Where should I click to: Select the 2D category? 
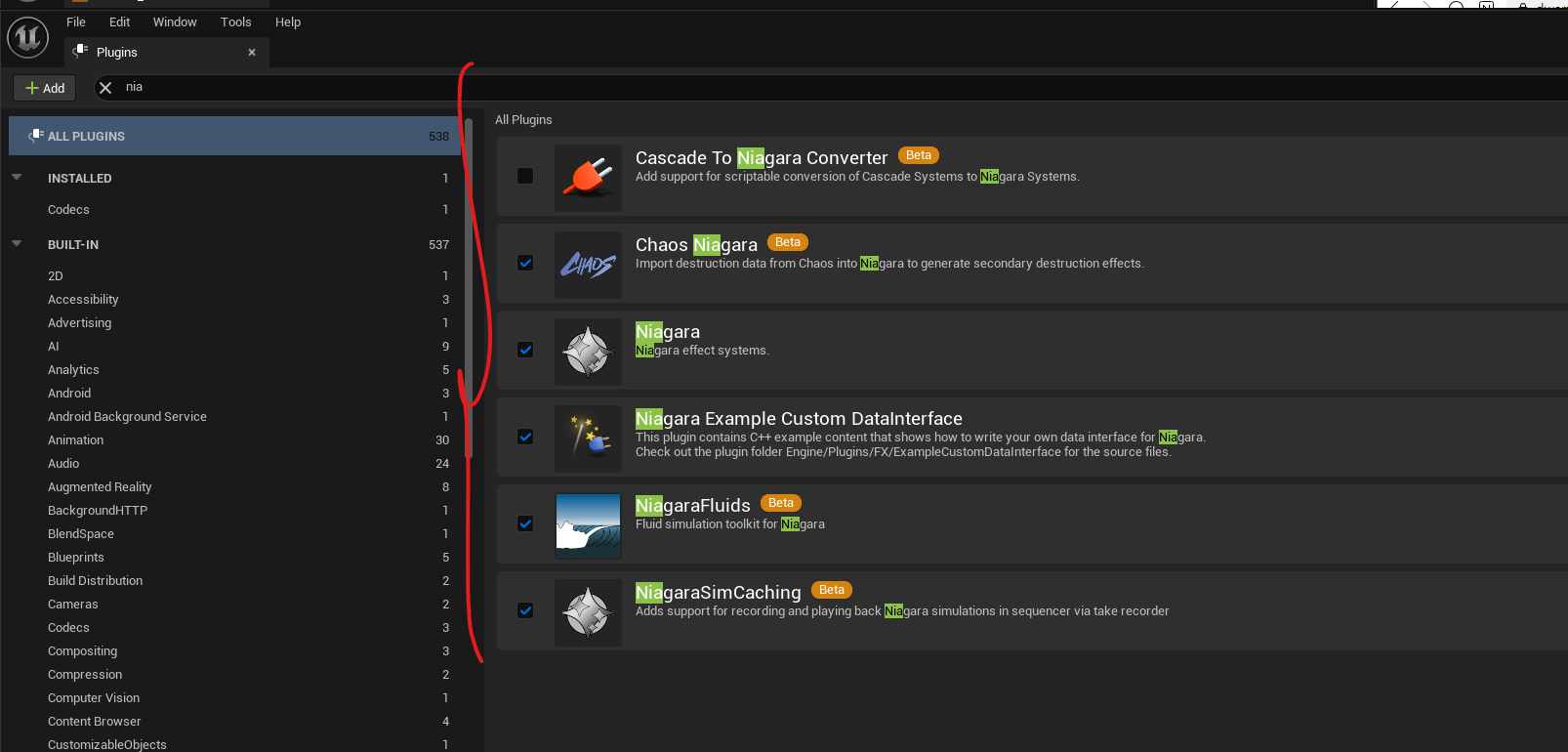pos(234,275)
